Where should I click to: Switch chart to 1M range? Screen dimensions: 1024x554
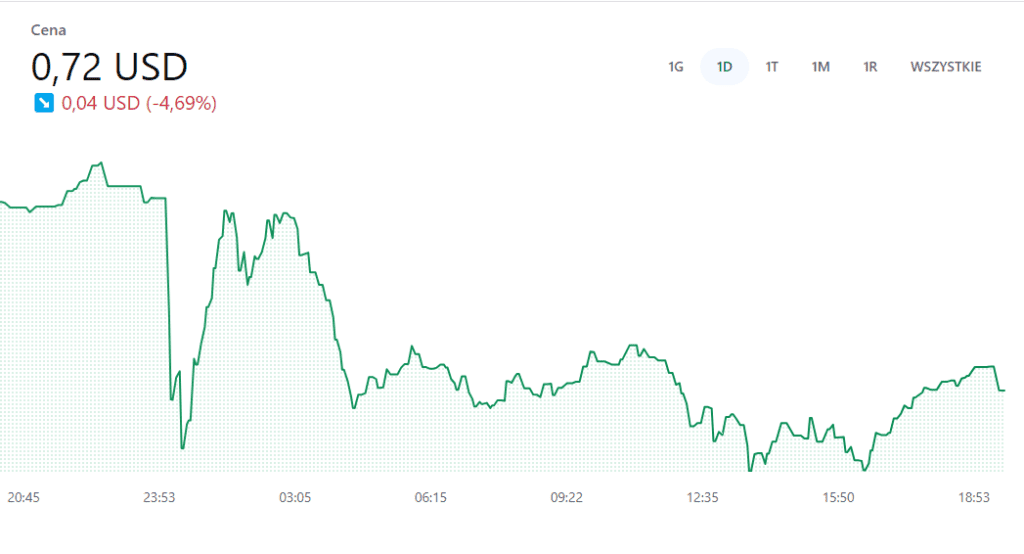pyautogui.click(x=820, y=67)
